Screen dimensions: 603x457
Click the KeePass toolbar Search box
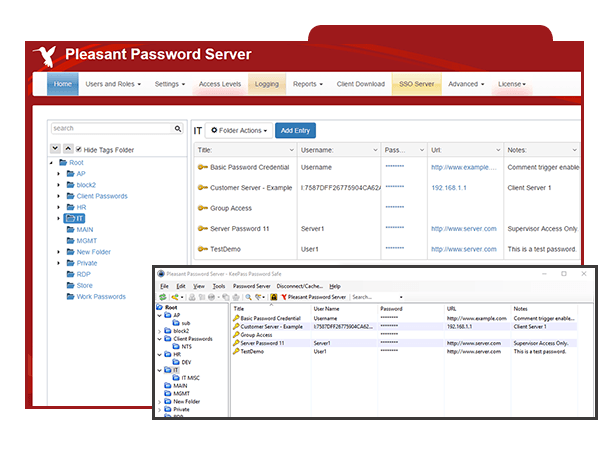375,297
